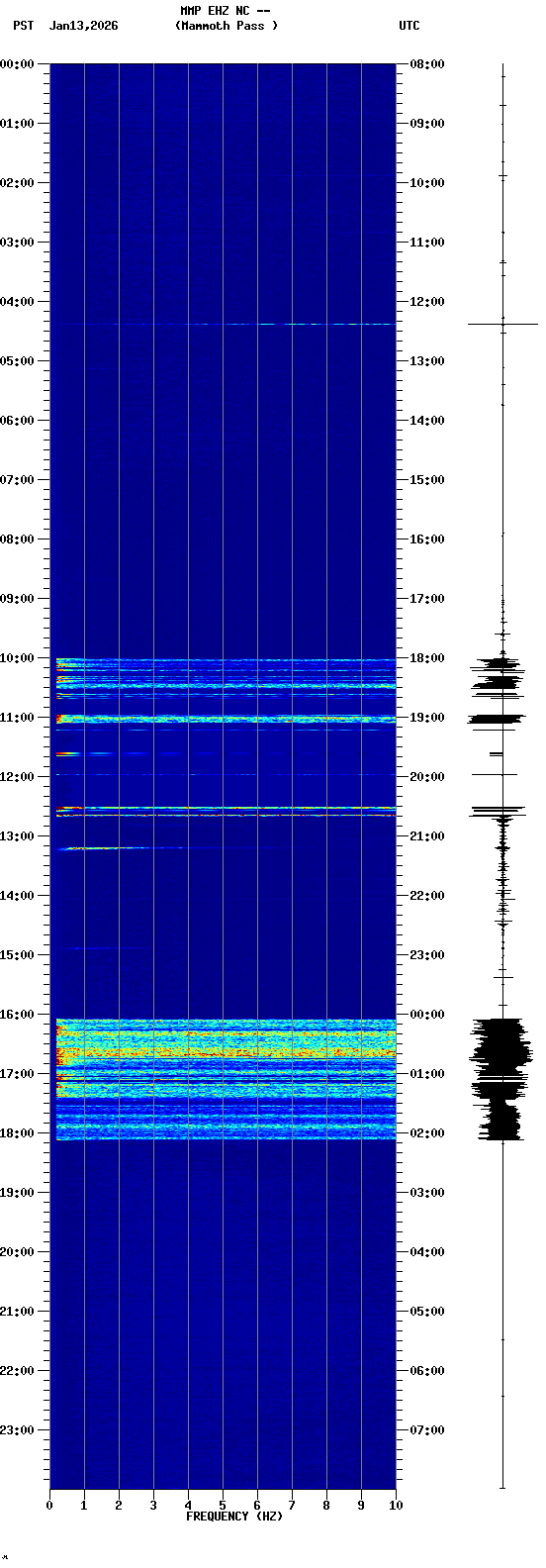Screen dimensions: 546x1568
Task: Click the '00:00' PST time label
Action: (x=18, y=64)
